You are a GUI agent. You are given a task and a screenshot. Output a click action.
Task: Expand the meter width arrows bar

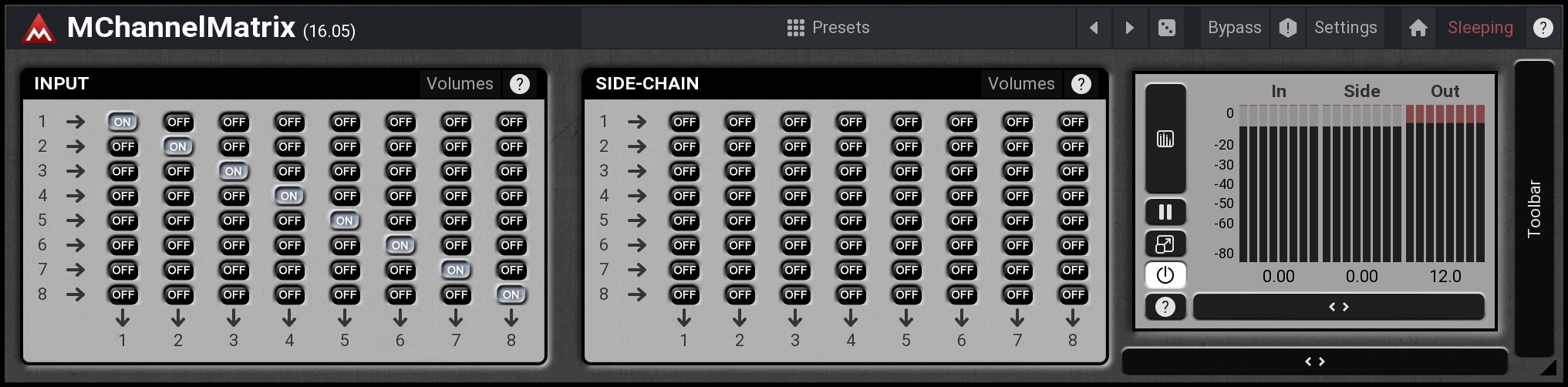coord(1338,307)
